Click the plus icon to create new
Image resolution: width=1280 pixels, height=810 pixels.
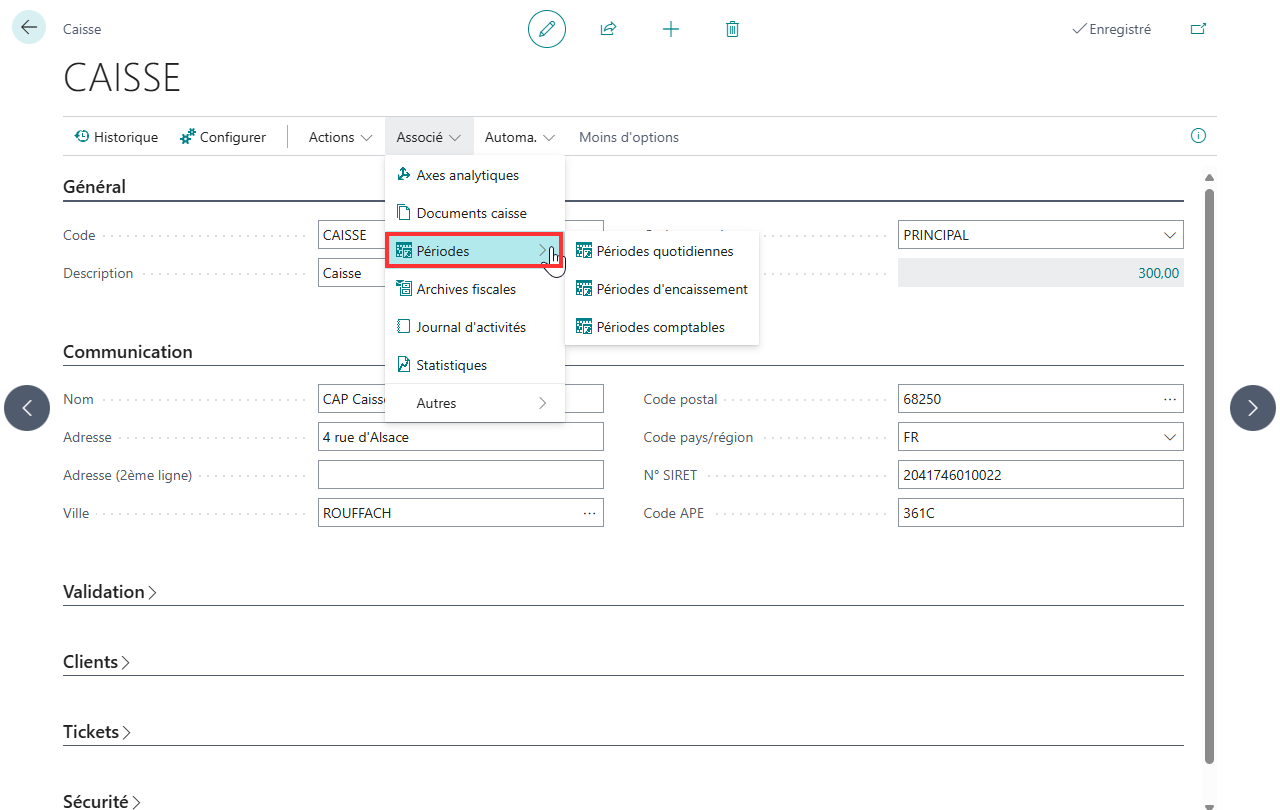pos(671,29)
